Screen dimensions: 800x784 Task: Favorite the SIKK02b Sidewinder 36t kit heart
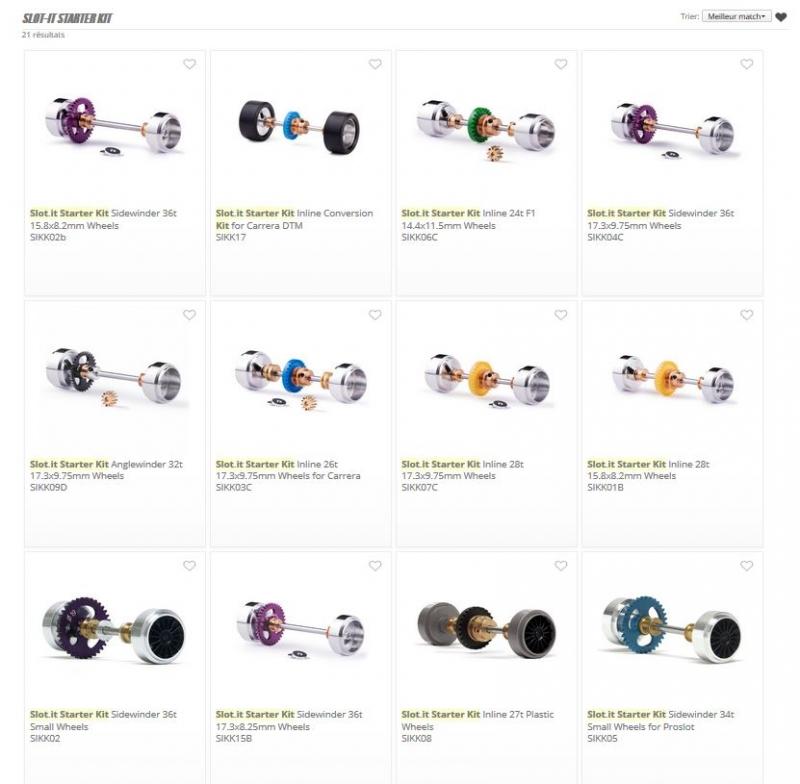[189, 64]
